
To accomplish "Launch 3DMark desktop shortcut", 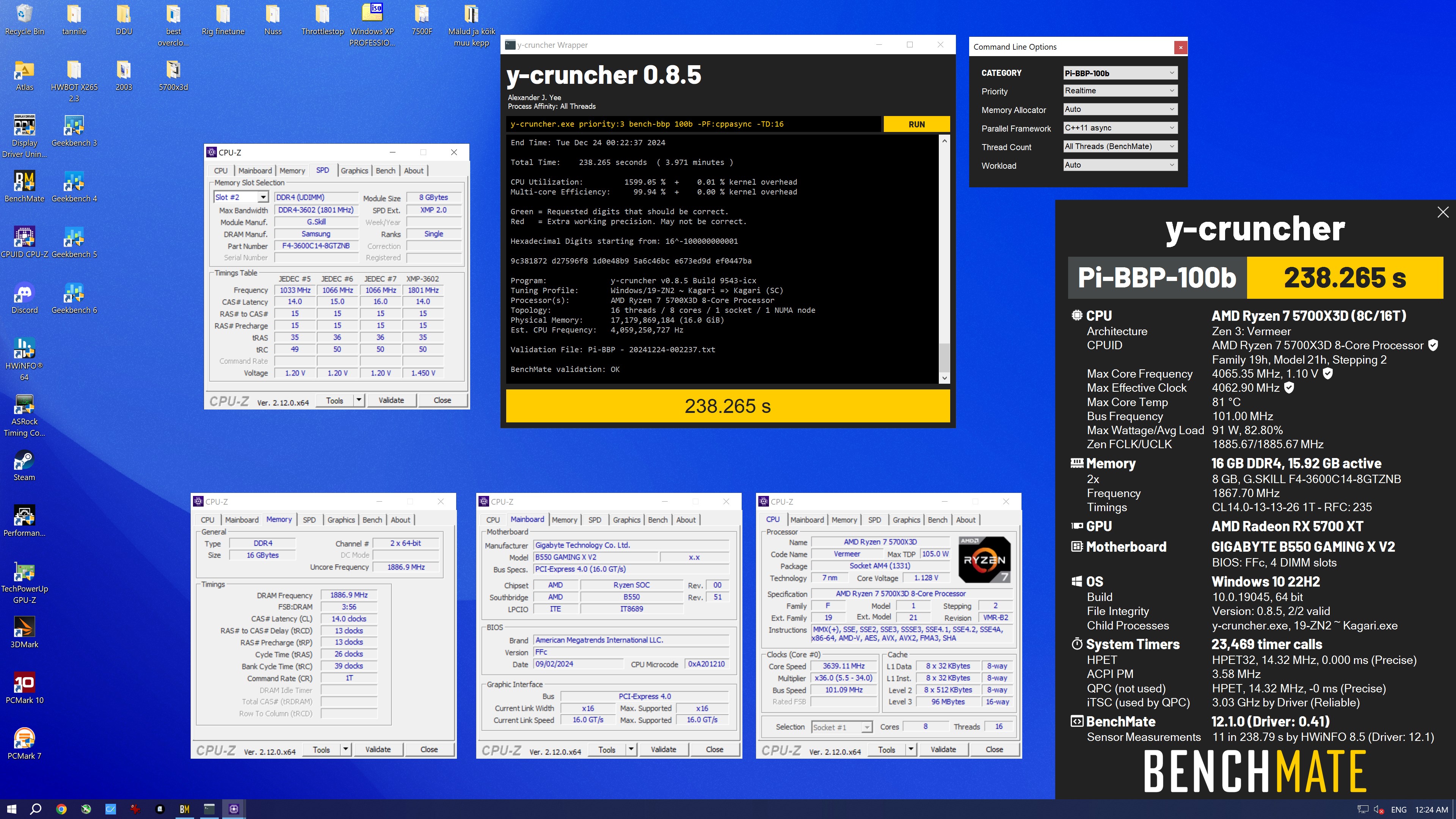I will (x=24, y=632).
